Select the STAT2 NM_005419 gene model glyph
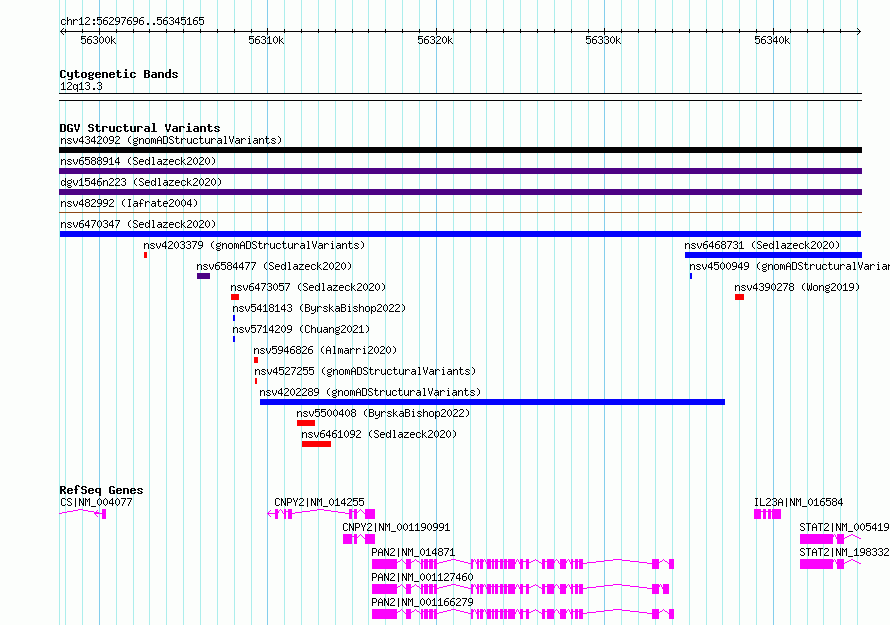Viewport: 890px width, 625px height. (830, 539)
